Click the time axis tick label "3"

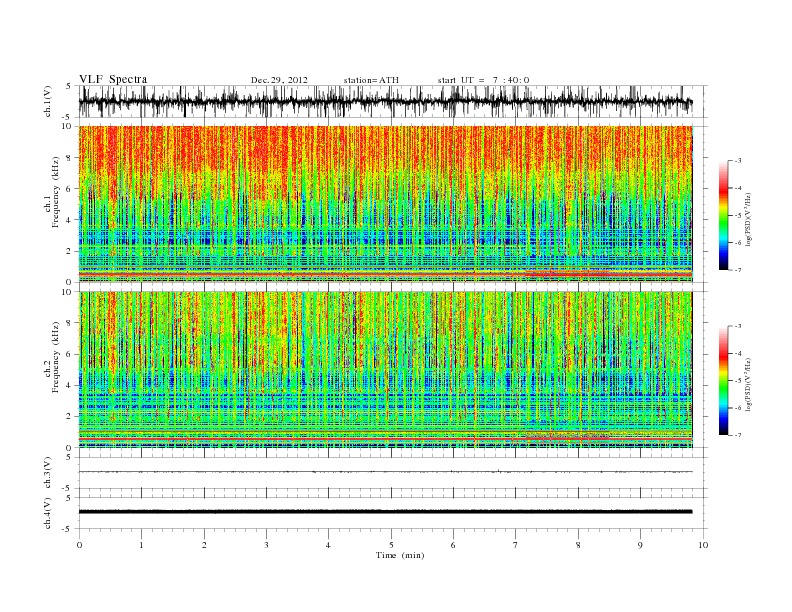click(x=266, y=545)
